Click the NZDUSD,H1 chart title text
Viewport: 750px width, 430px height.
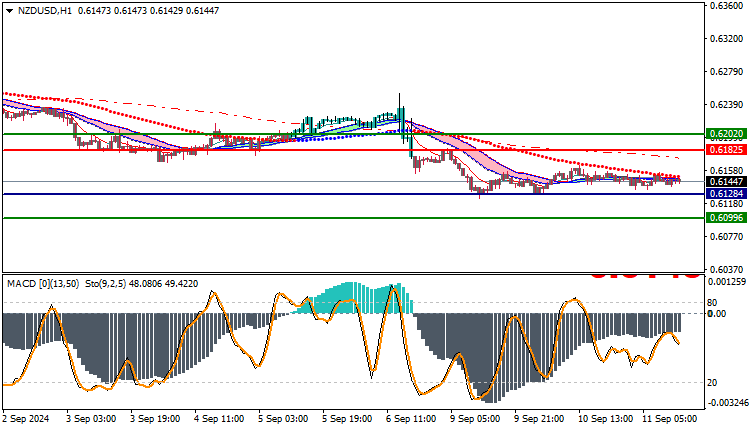[x=45, y=11]
